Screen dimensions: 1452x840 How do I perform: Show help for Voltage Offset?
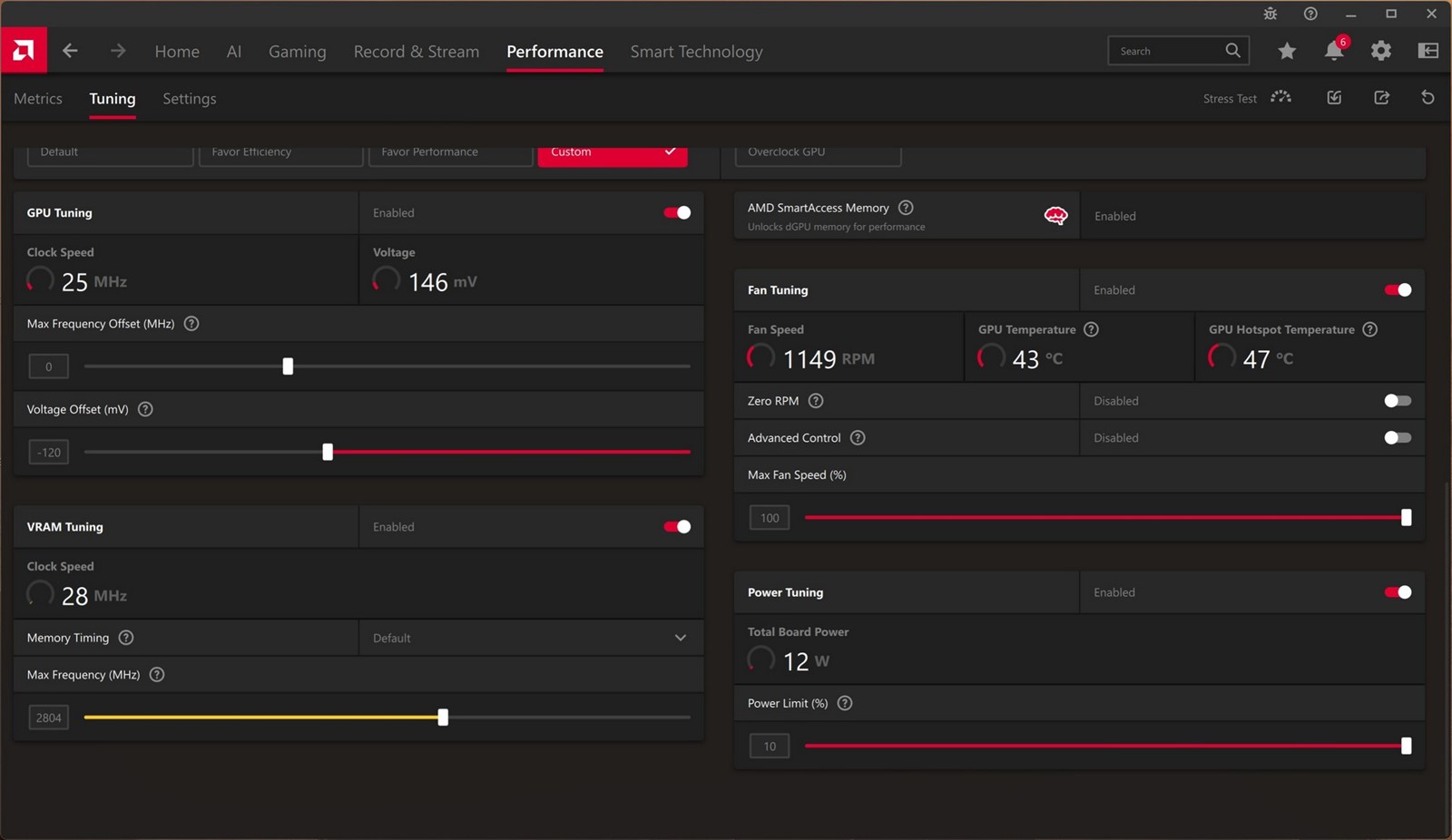point(145,409)
